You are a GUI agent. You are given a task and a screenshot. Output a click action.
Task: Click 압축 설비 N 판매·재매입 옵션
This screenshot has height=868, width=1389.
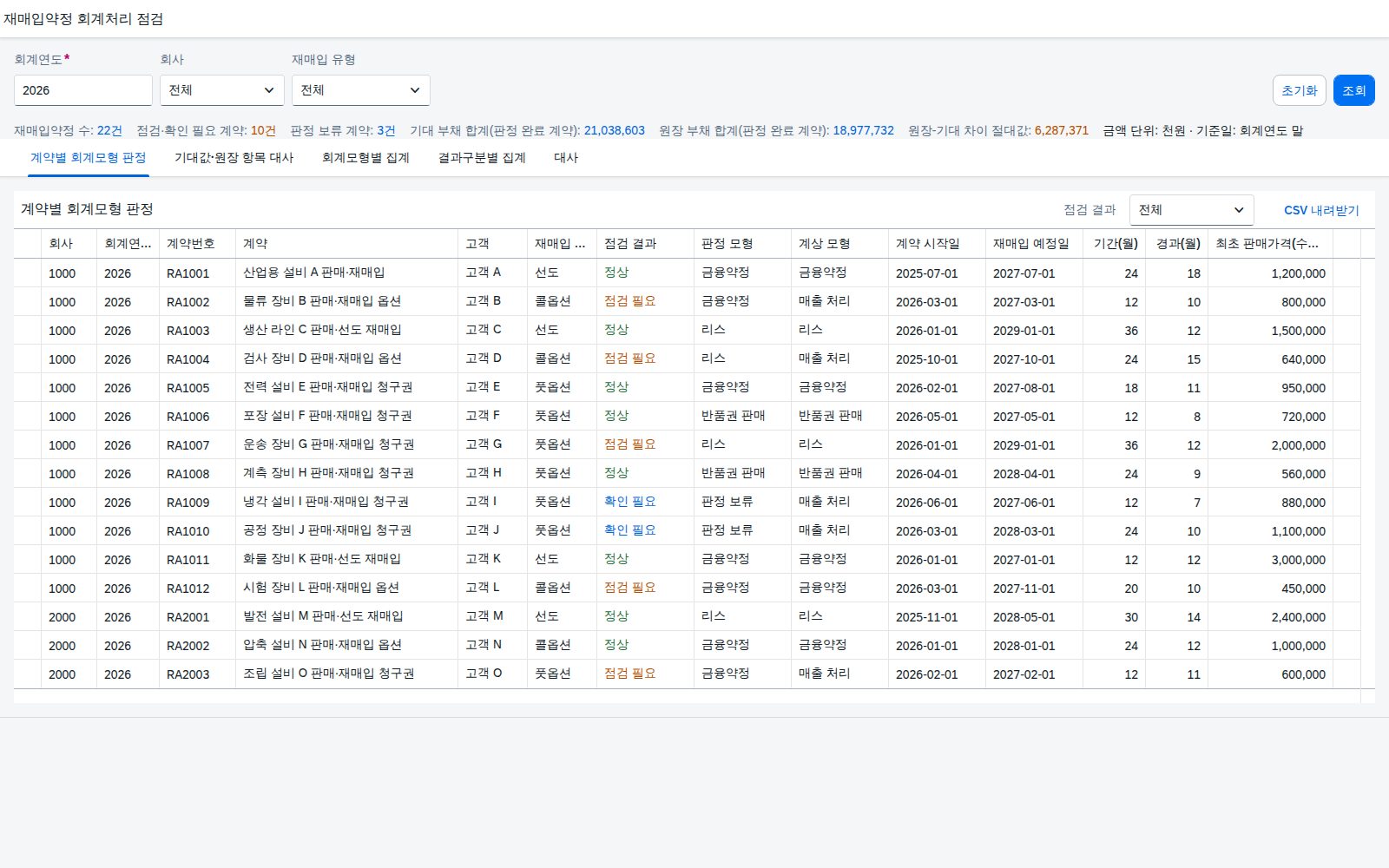[x=322, y=646]
